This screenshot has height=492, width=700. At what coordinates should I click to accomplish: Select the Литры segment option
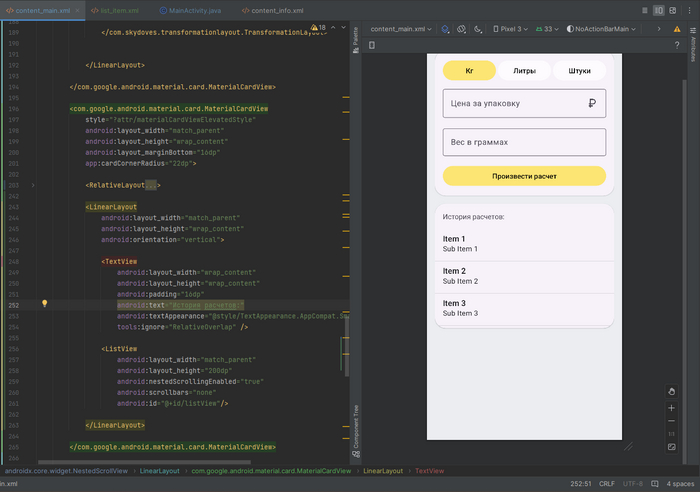click(524, 71)
